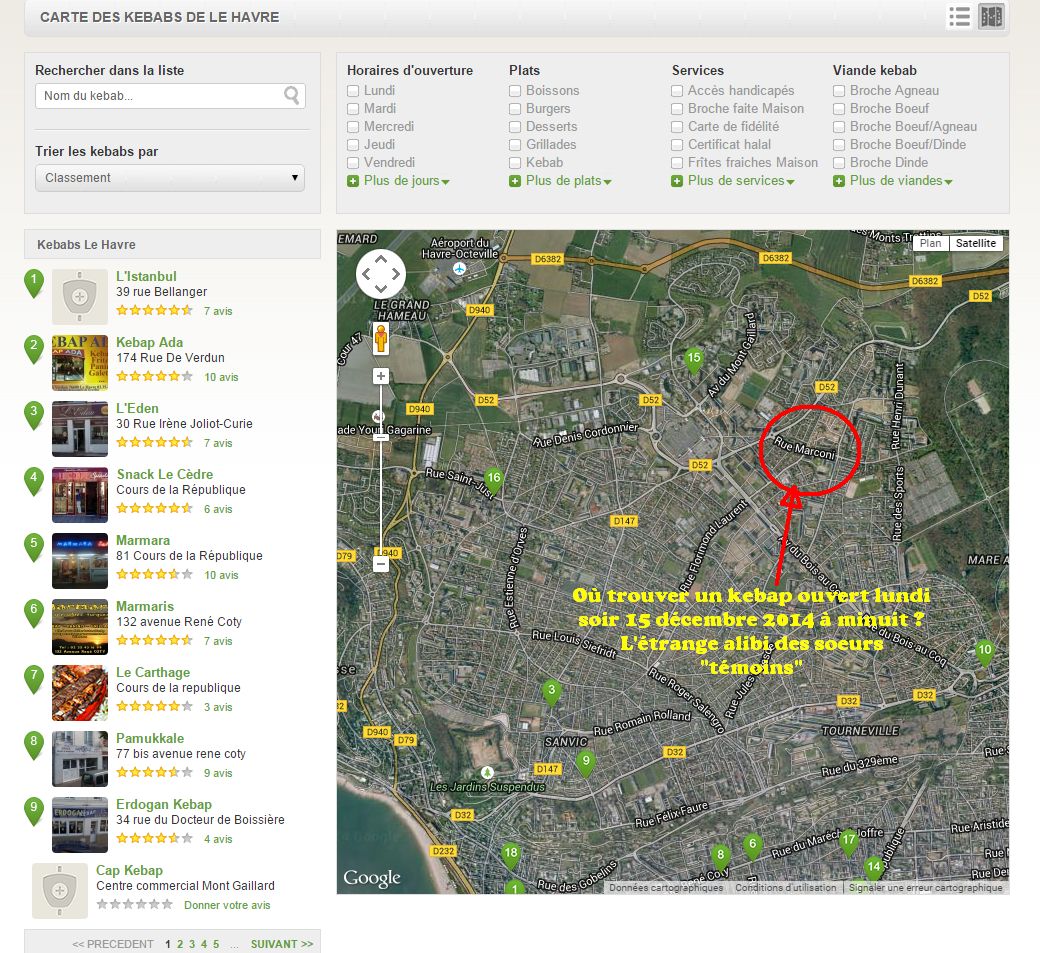Click green map marker 9 on map

(x=585, y=764)
